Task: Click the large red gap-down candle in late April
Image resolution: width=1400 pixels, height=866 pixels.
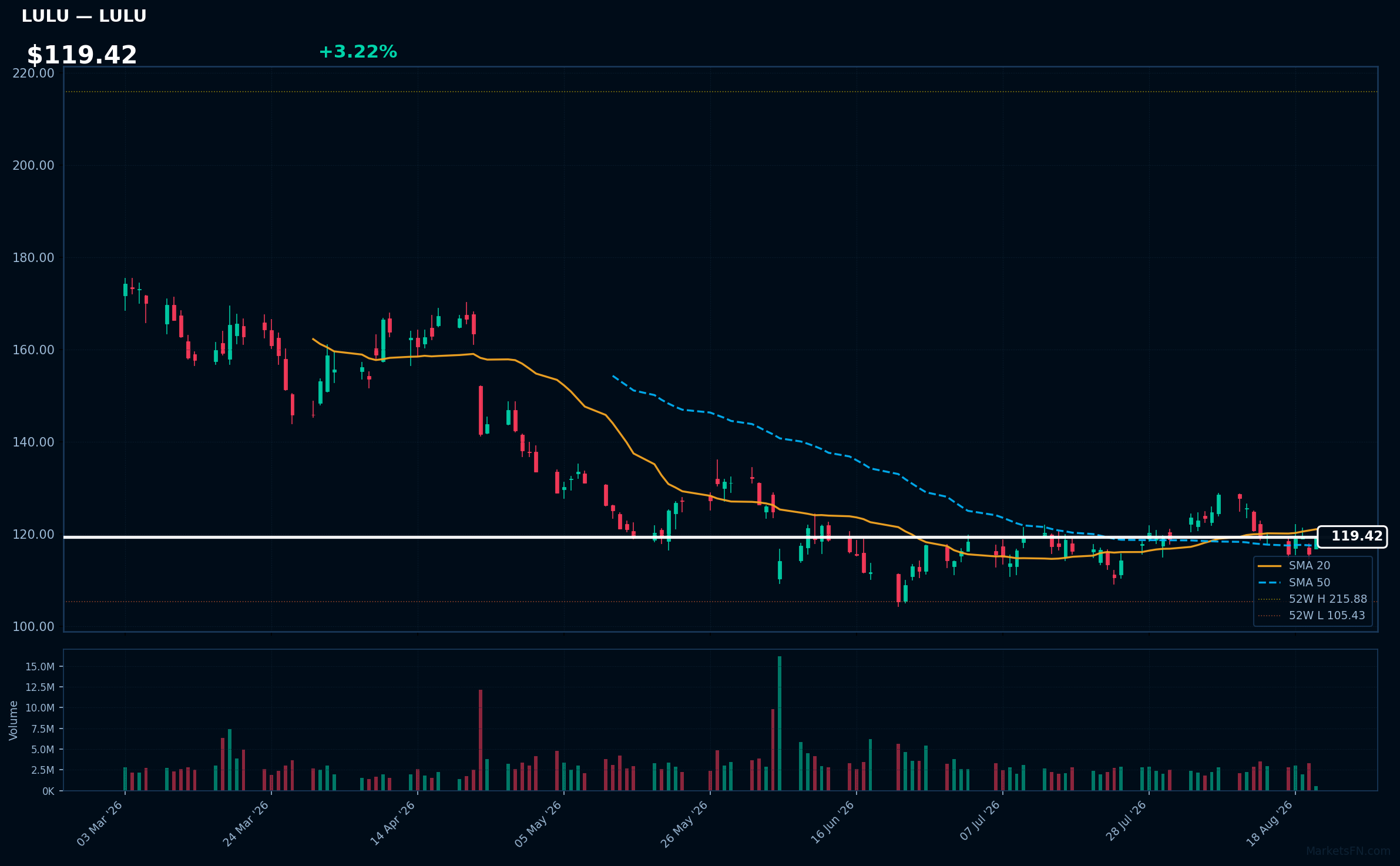Action: 481,411
